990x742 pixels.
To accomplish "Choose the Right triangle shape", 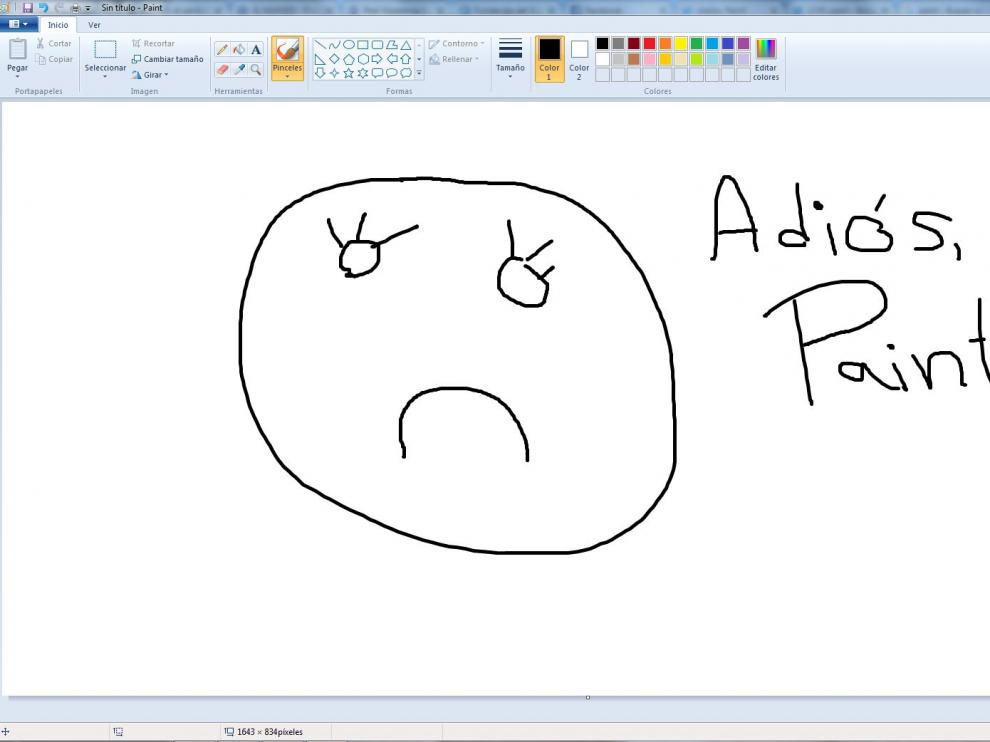I will (320, 59).
